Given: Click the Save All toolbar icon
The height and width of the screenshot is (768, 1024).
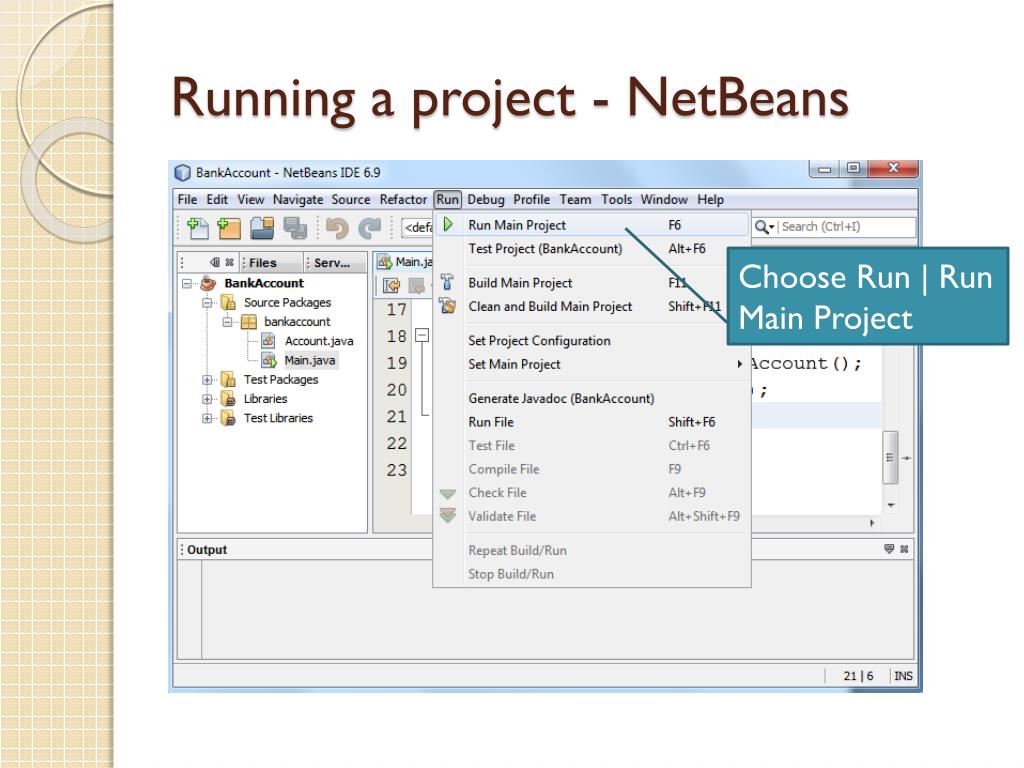Looking at the screenshot, I should tap(295, 228).
